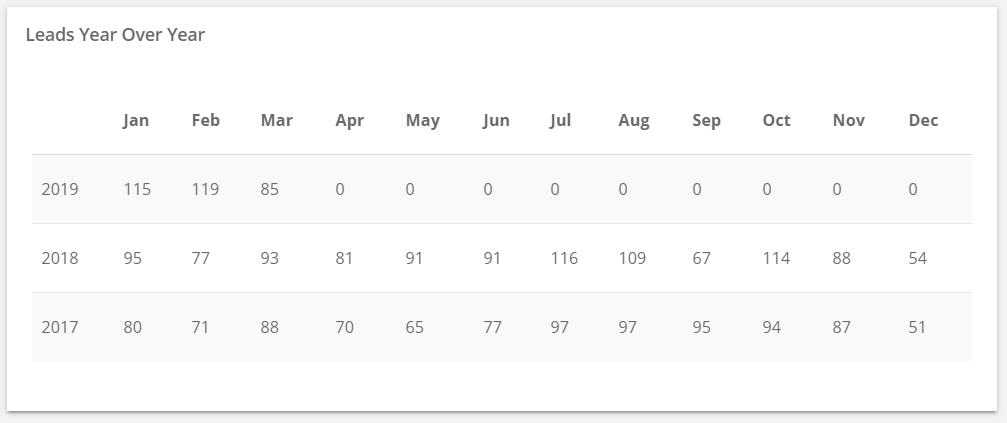This screenshot has height=423, width=1007.
Task: Click the 2019 January value 115
Action: (137, 189)
